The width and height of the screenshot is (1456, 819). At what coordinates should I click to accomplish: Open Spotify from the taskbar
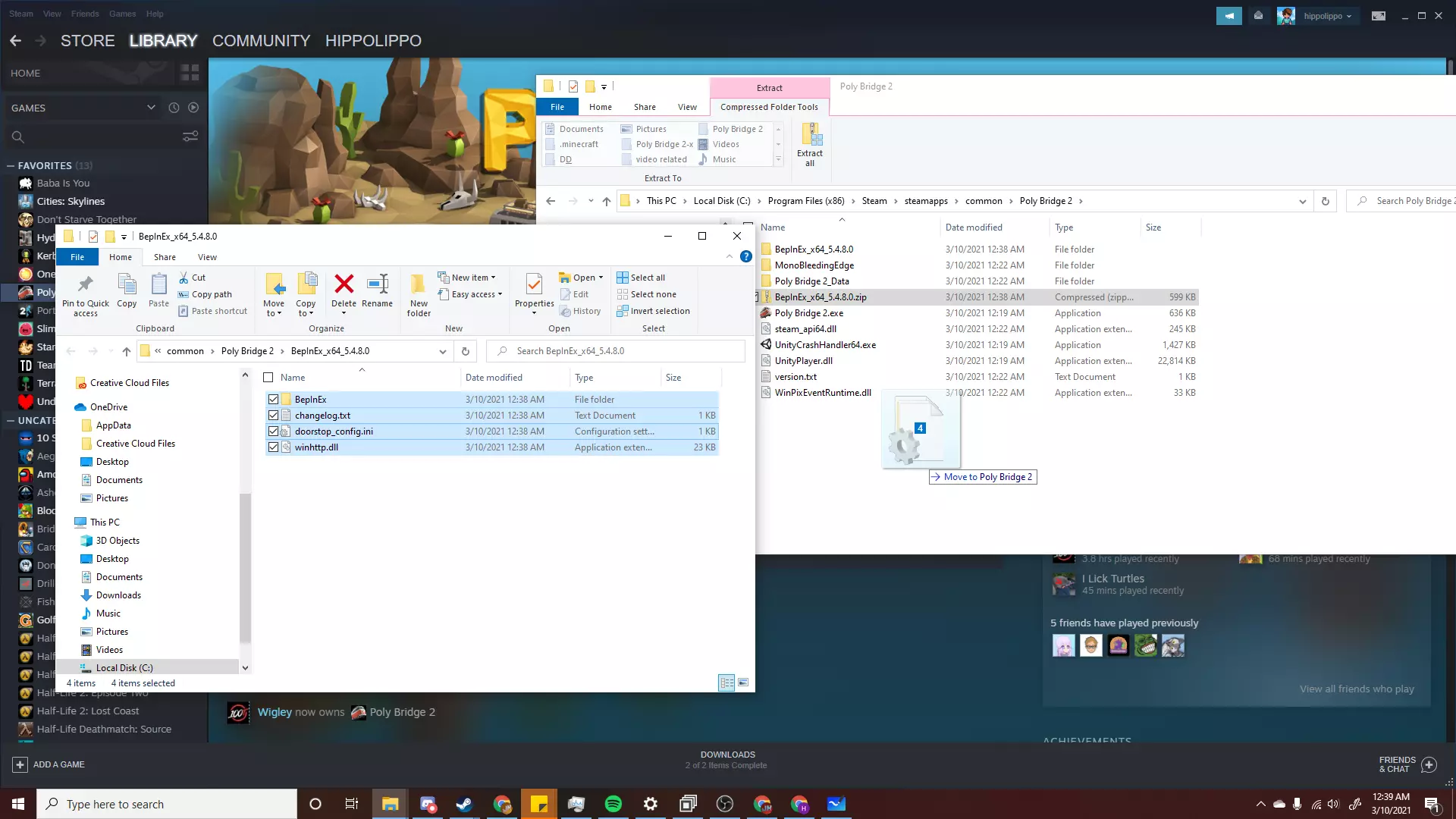coord(613,804)
